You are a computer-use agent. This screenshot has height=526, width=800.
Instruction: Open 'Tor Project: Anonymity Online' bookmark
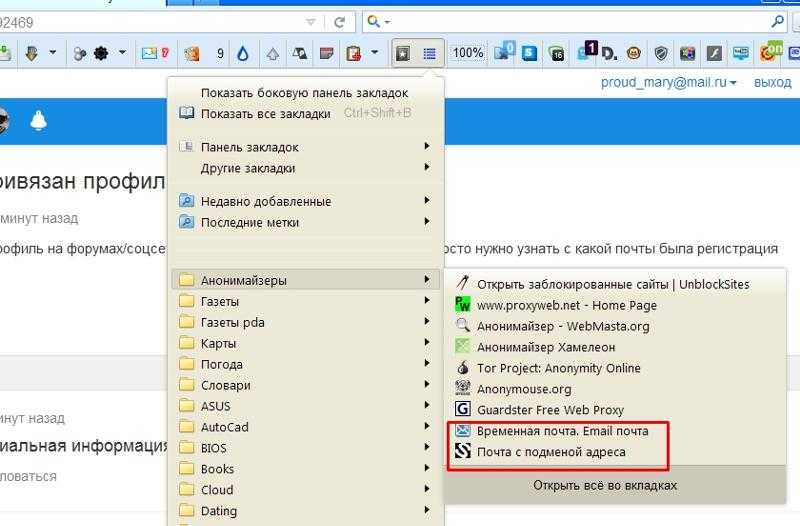click(x=615, y=368)
